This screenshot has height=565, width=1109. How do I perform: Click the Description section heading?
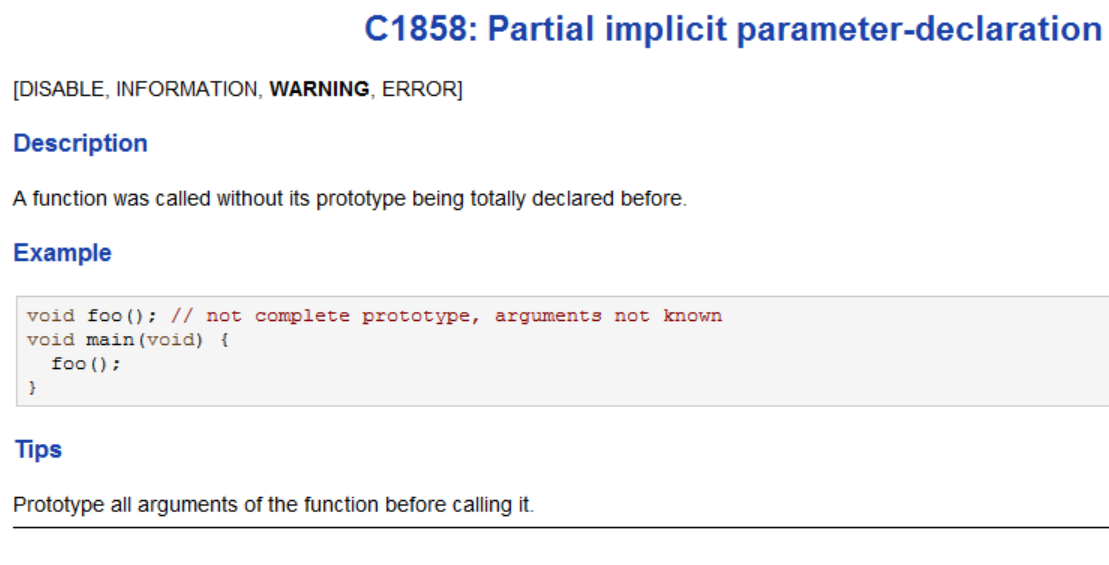click(x=80, y=143)
